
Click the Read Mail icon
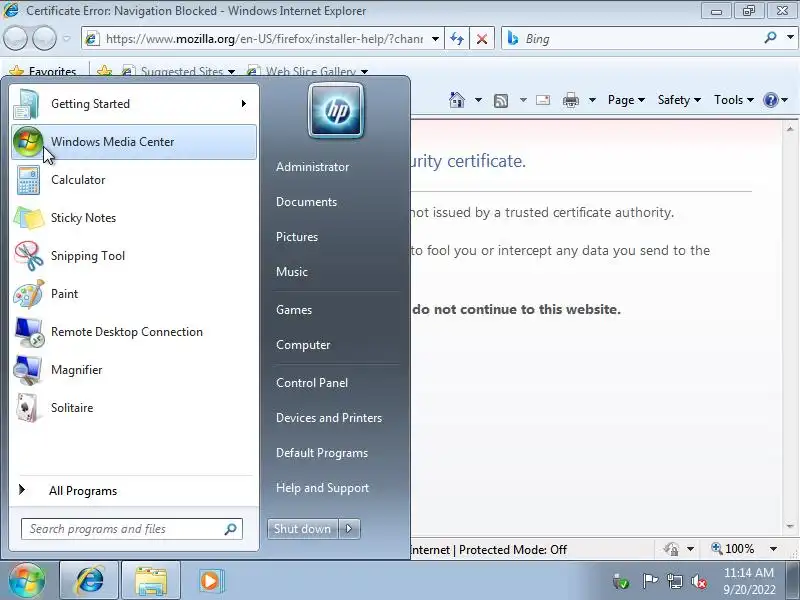pyautogui.click(x=543, y=100)
